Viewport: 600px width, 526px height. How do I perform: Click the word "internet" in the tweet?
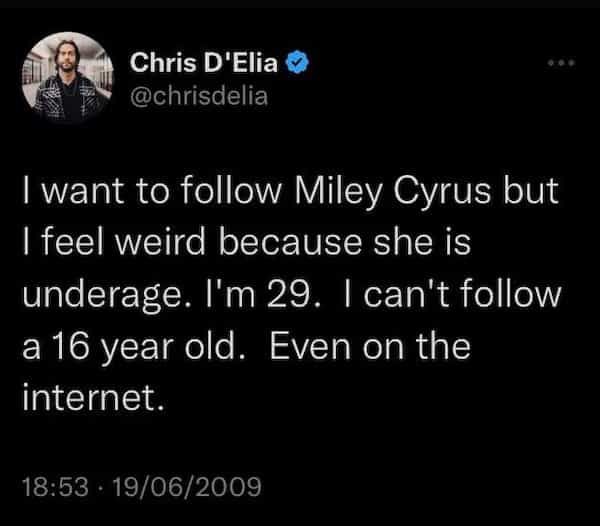tap(94, 400)
